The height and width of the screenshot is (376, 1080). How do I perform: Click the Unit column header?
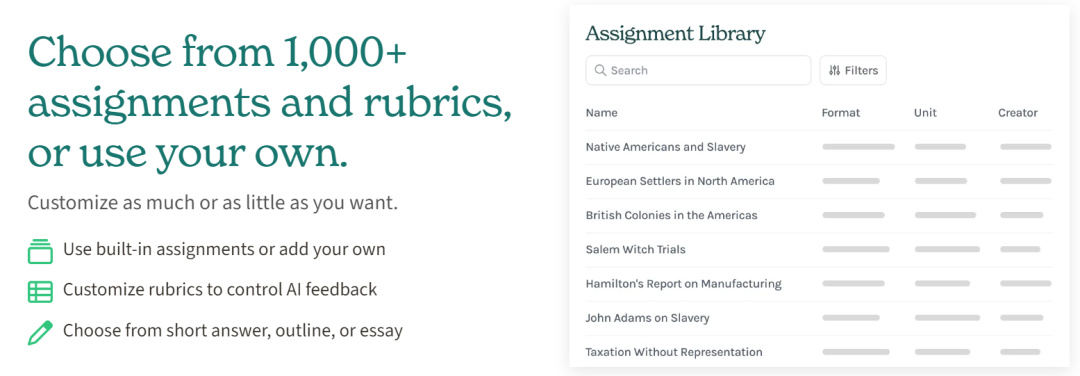click(925, 113)
